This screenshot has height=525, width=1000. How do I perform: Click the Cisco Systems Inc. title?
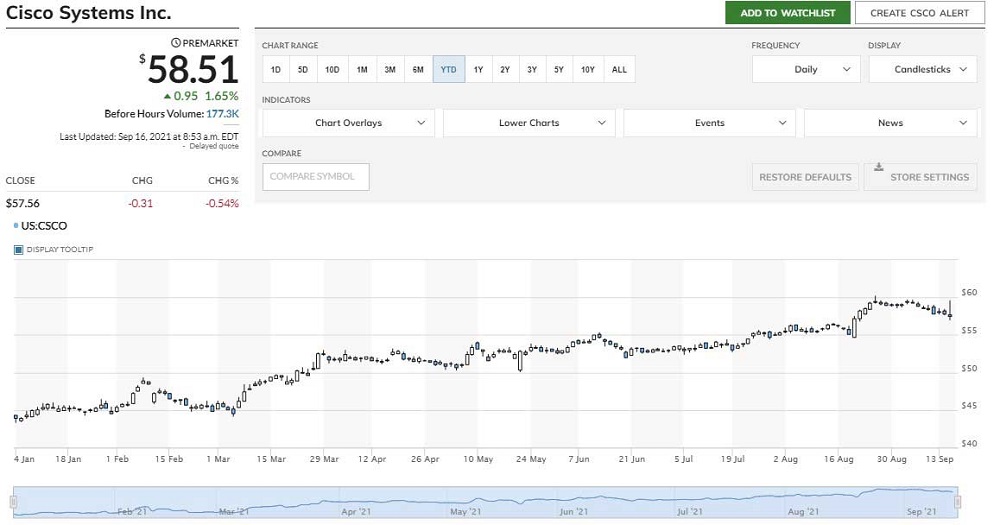[x=89, y=12]
